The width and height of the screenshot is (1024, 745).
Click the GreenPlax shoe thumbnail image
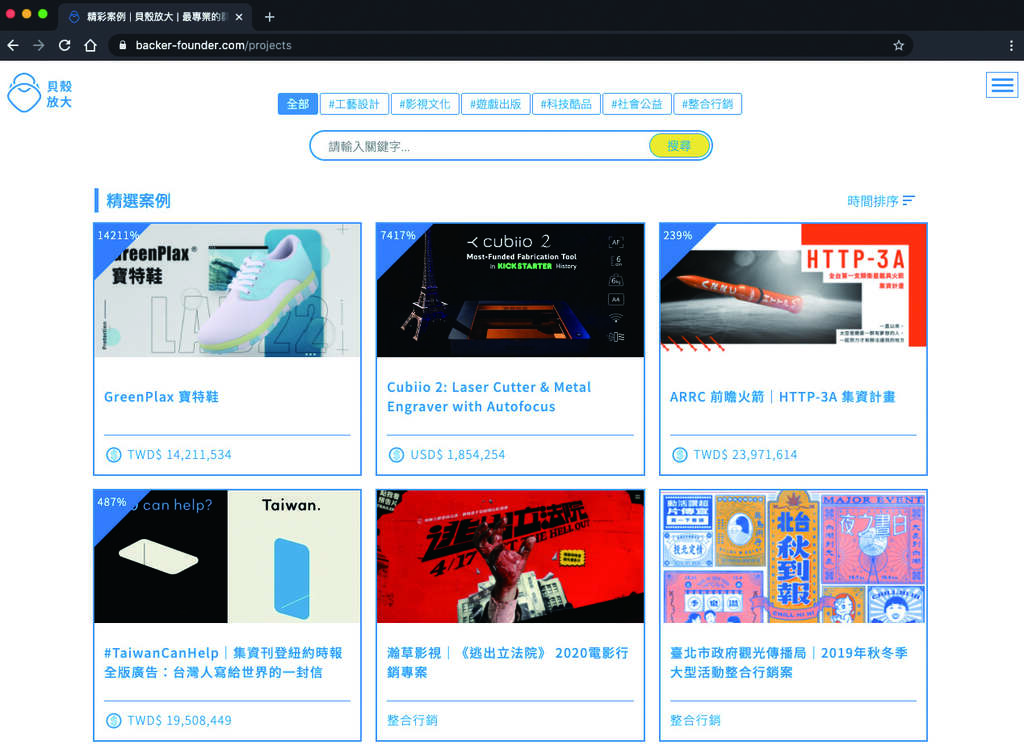click(227, 291)
